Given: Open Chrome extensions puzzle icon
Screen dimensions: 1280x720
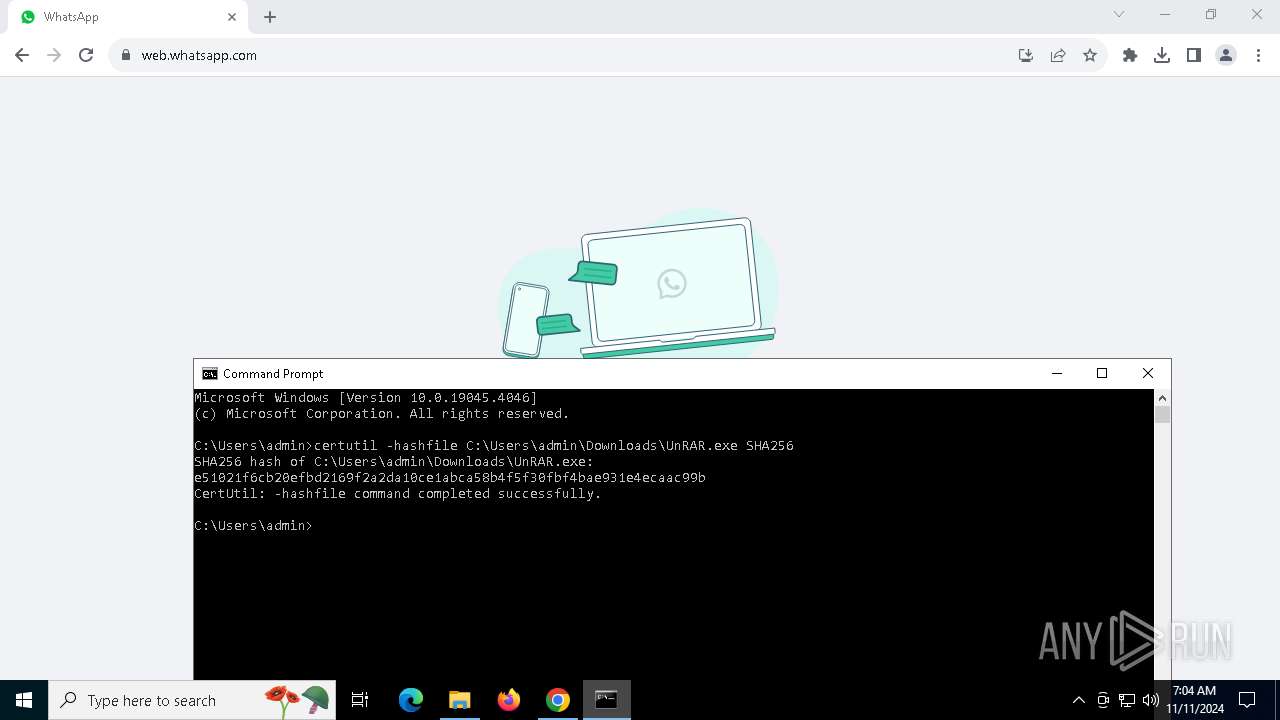Looking at the screenshot, I should click(x=1130, y=55).
